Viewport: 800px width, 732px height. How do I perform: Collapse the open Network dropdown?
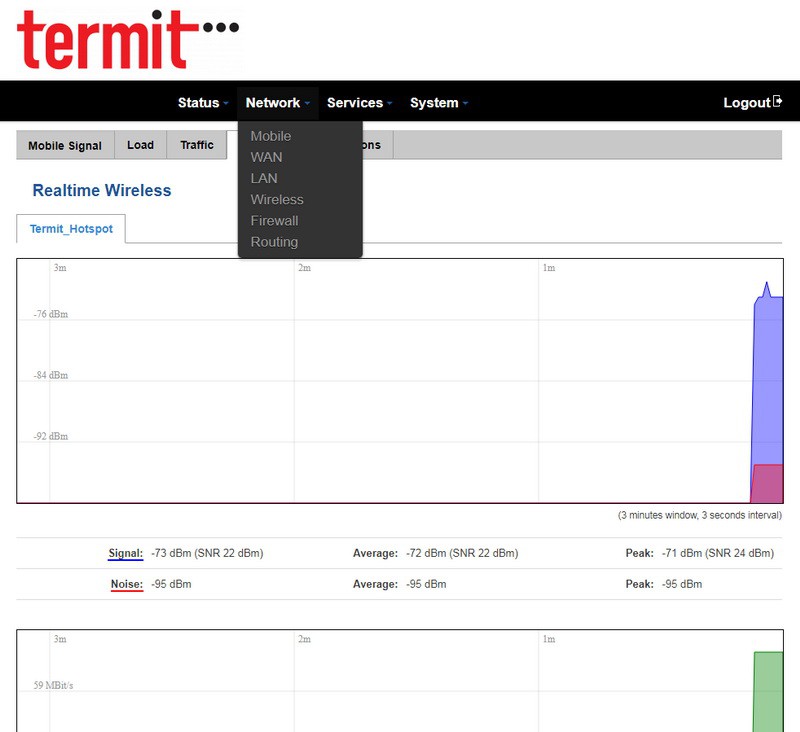(x=277, y=103)
